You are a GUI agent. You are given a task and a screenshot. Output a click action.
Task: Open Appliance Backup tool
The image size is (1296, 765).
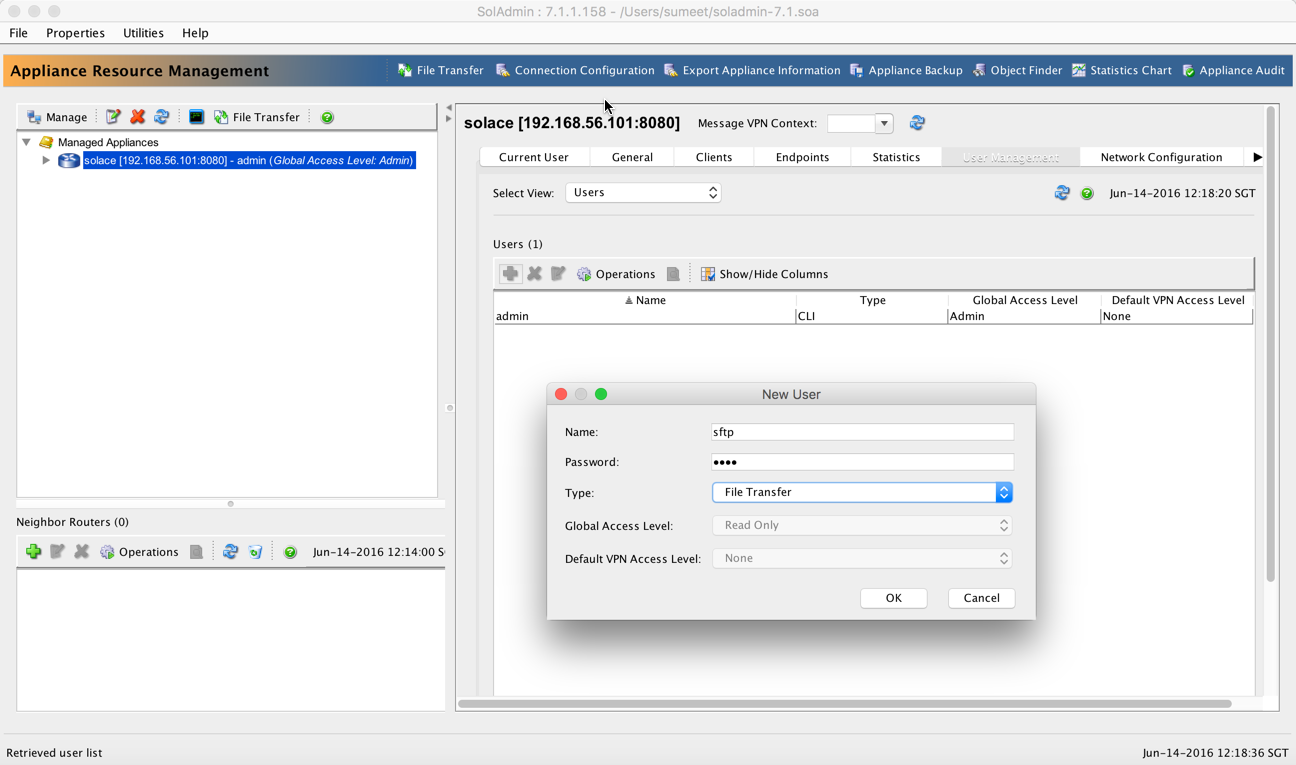[906, 70]
